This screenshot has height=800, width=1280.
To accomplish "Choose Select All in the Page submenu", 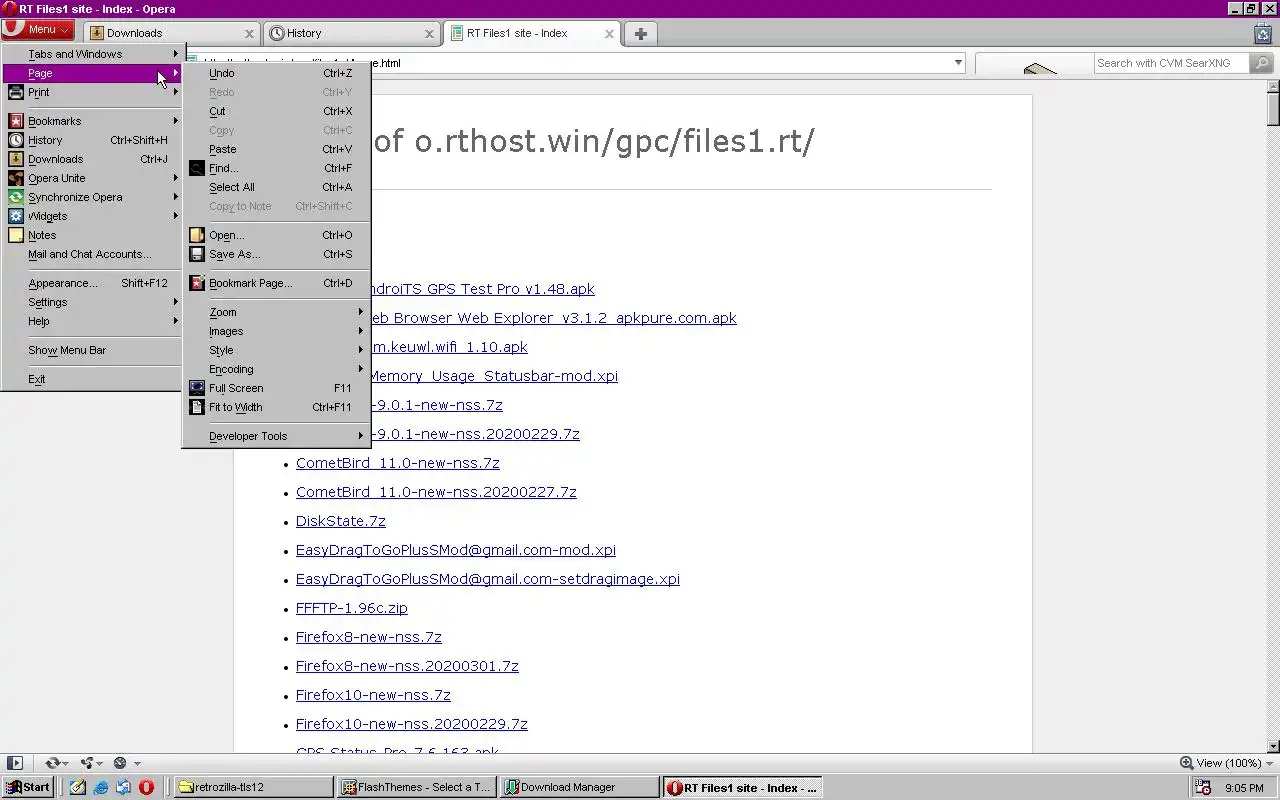I will (276, 187).
